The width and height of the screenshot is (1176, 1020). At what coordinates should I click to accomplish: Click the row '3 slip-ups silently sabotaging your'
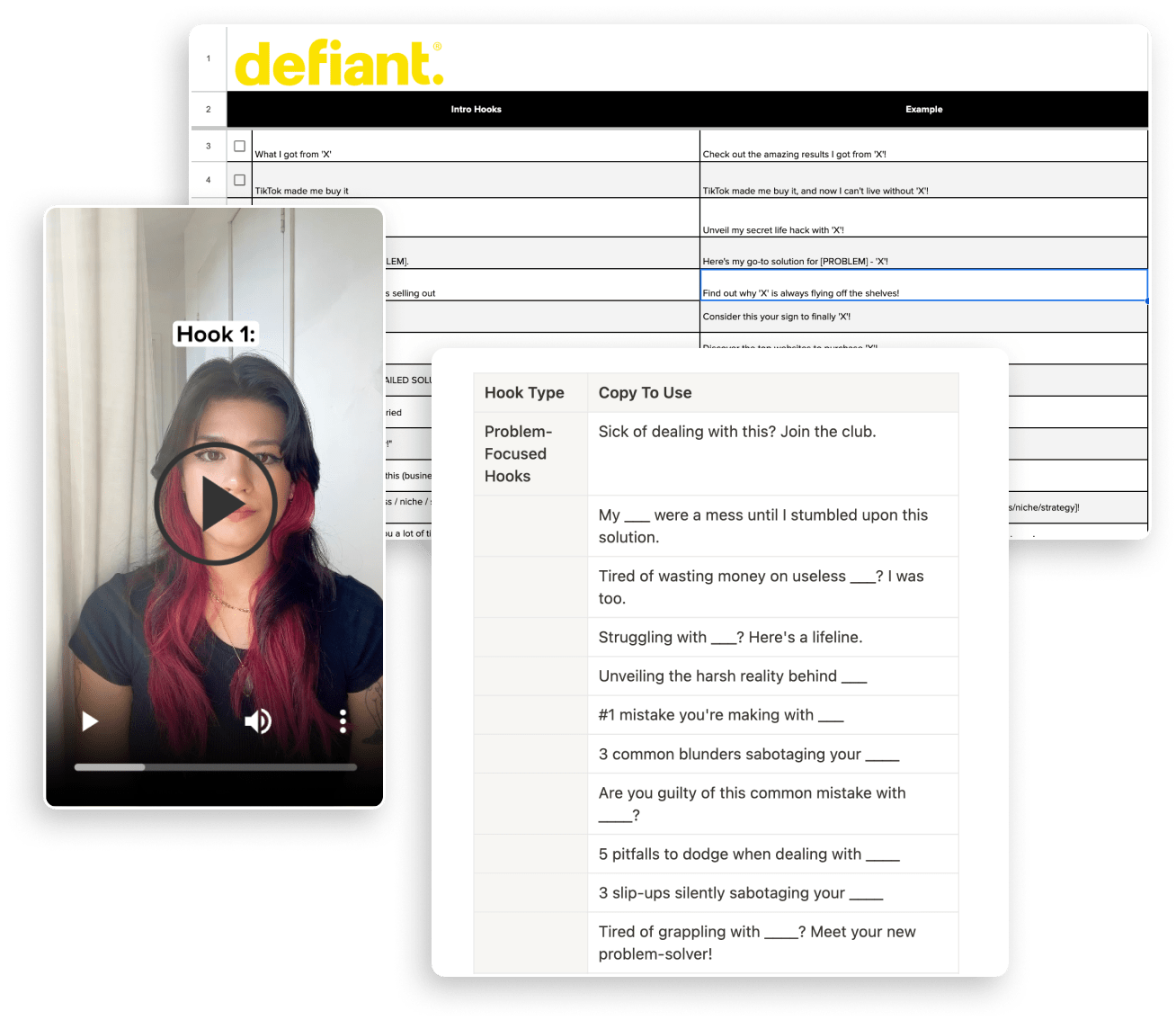pyautogui.click(x=773, y=893)
